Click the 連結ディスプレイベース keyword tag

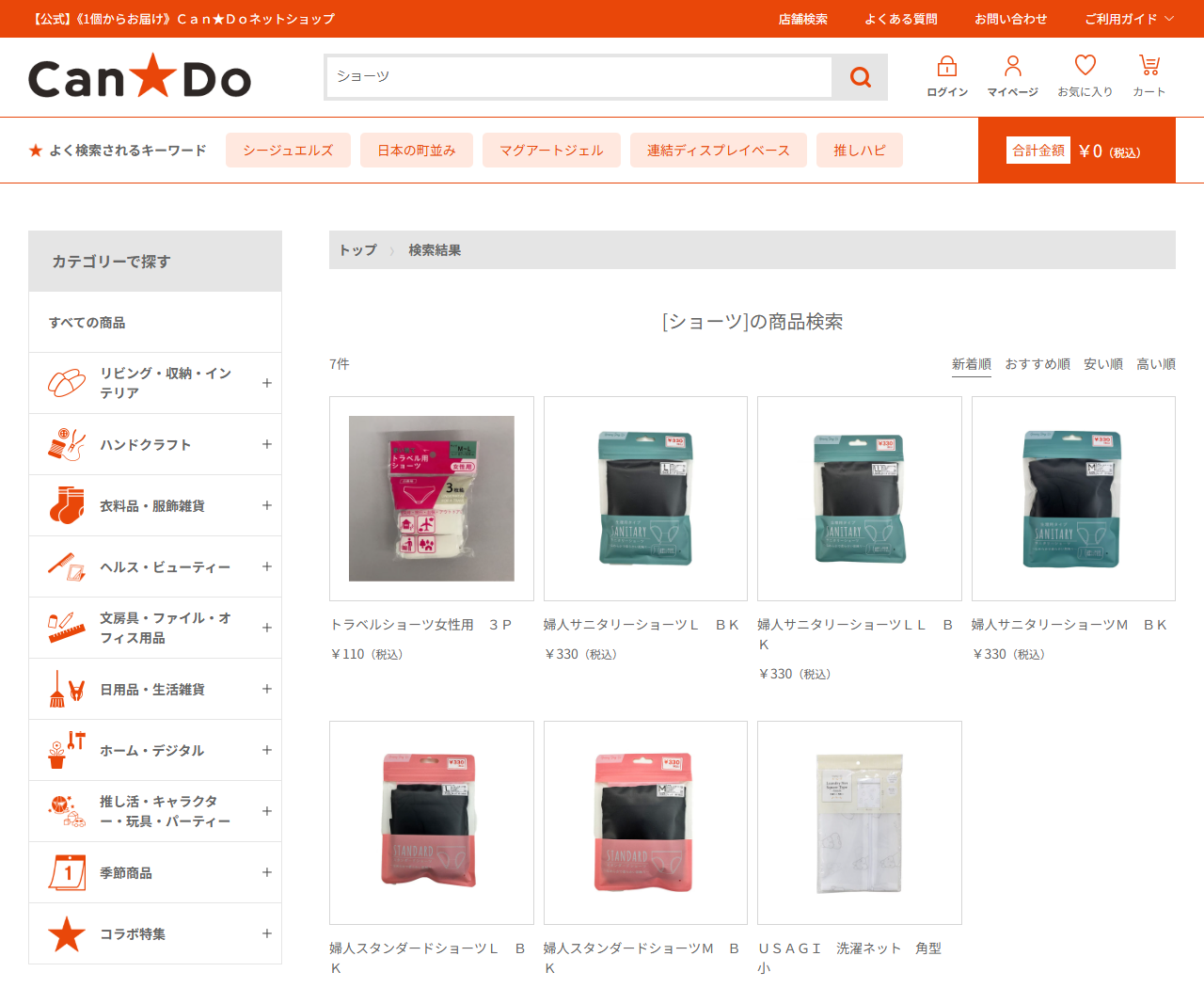pyautogui.click(x=719, y=150)
